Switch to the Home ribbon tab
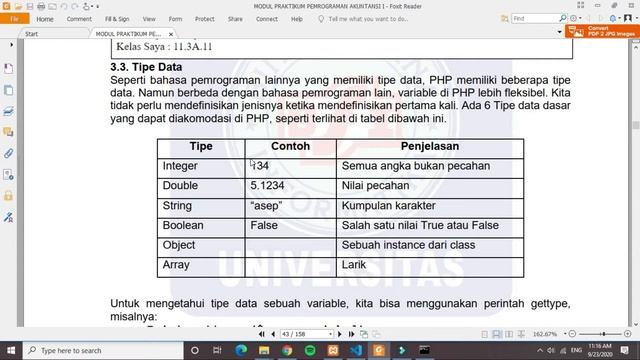 click(44, 19)
